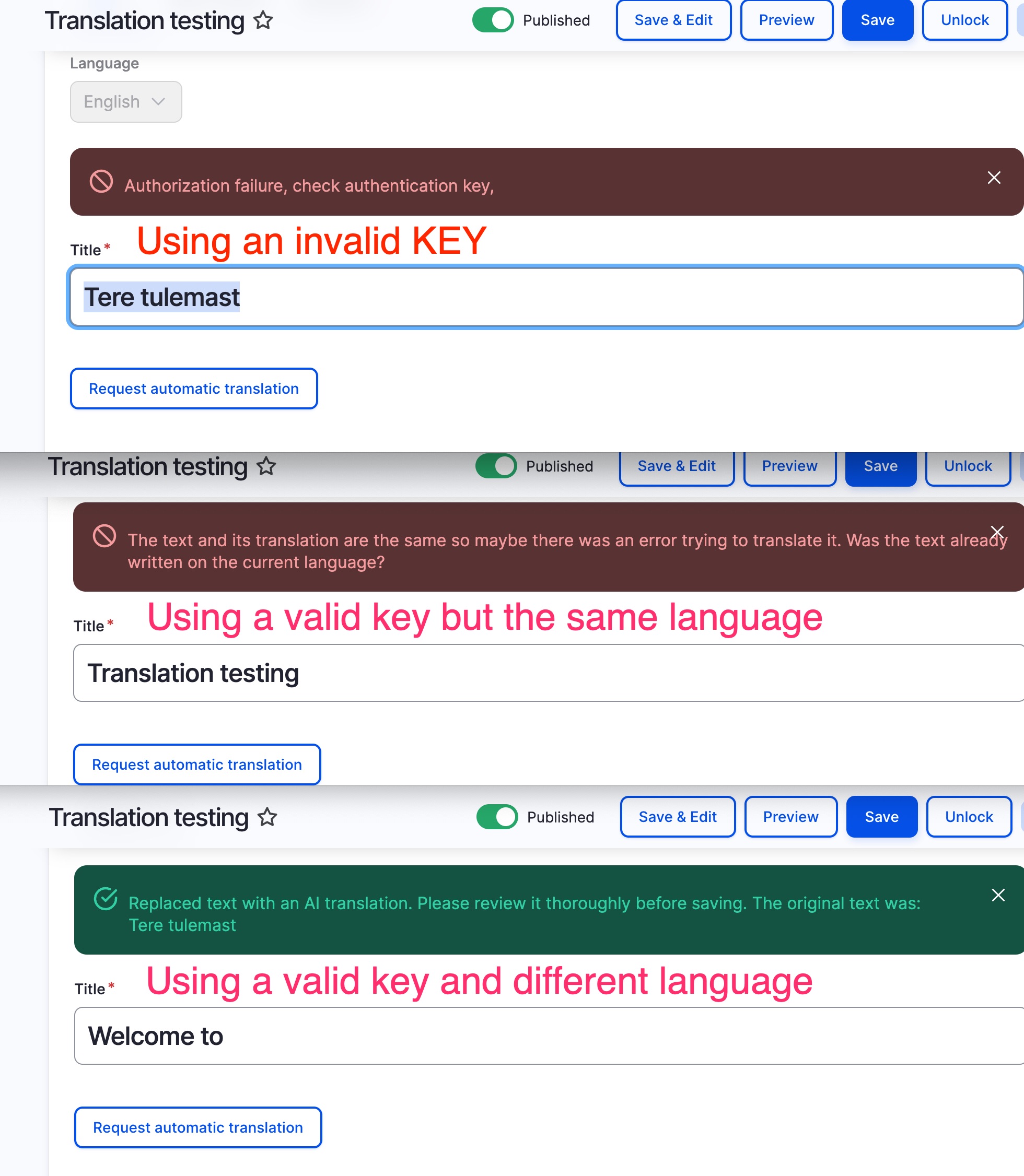Viewport: 1024px width, 1176px height.
Task: Request automatic translation for Tere tulemast
Action: (x=194, y=389)
